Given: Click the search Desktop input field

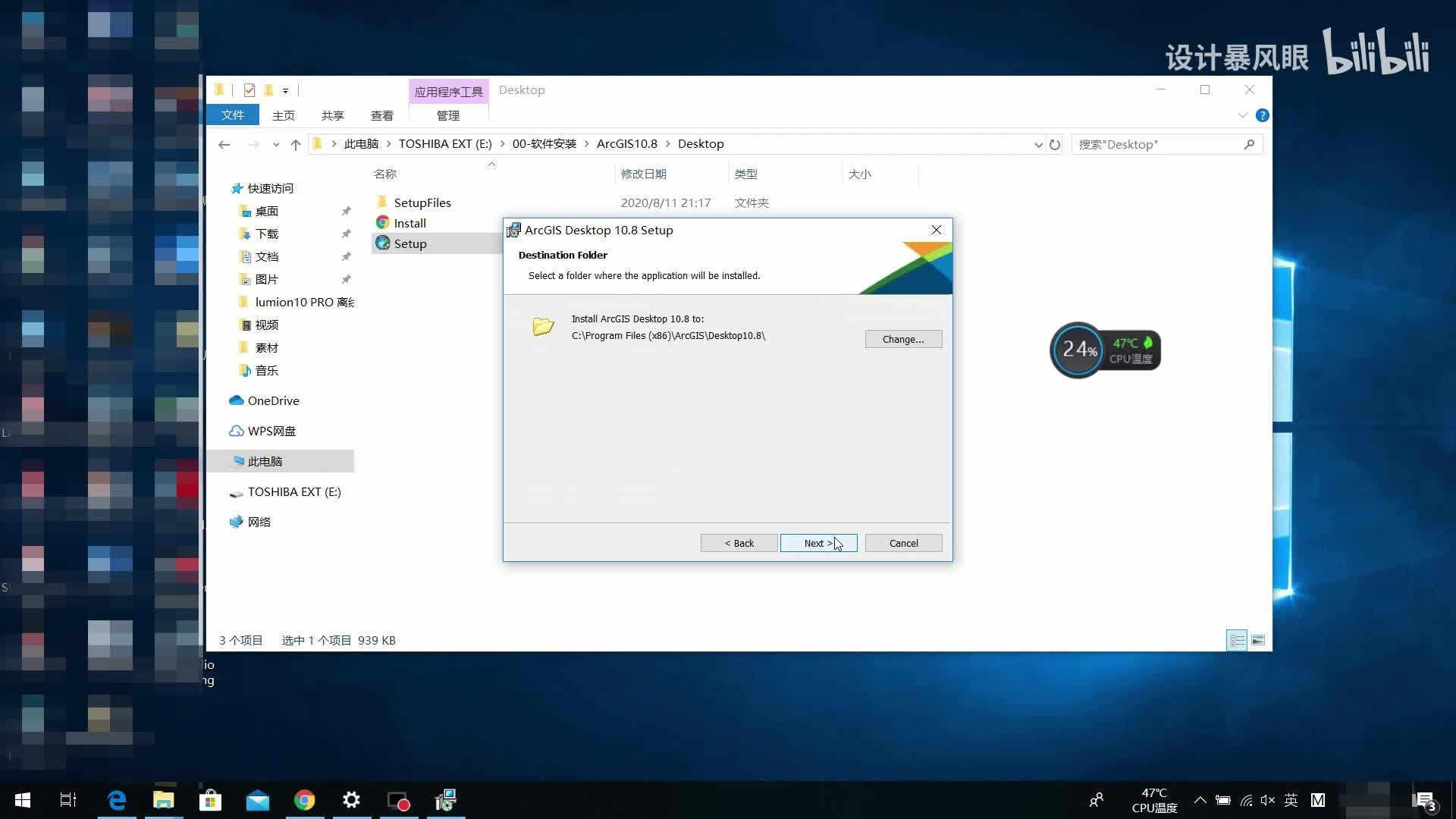Looking at the screenshot, I should coord(1156,144).
